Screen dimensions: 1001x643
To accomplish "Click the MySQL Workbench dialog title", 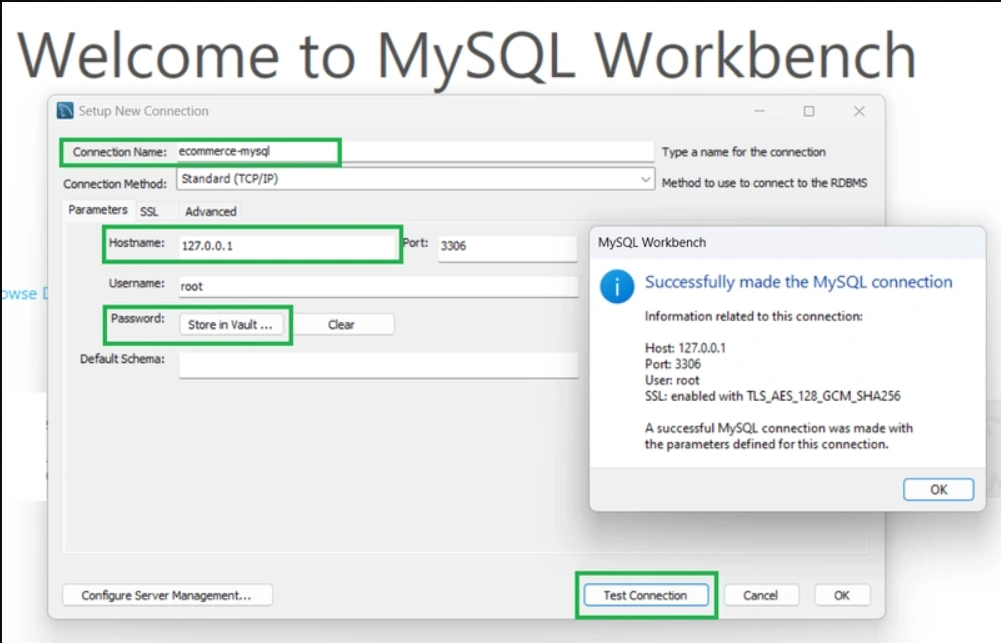I will point(652,243).
